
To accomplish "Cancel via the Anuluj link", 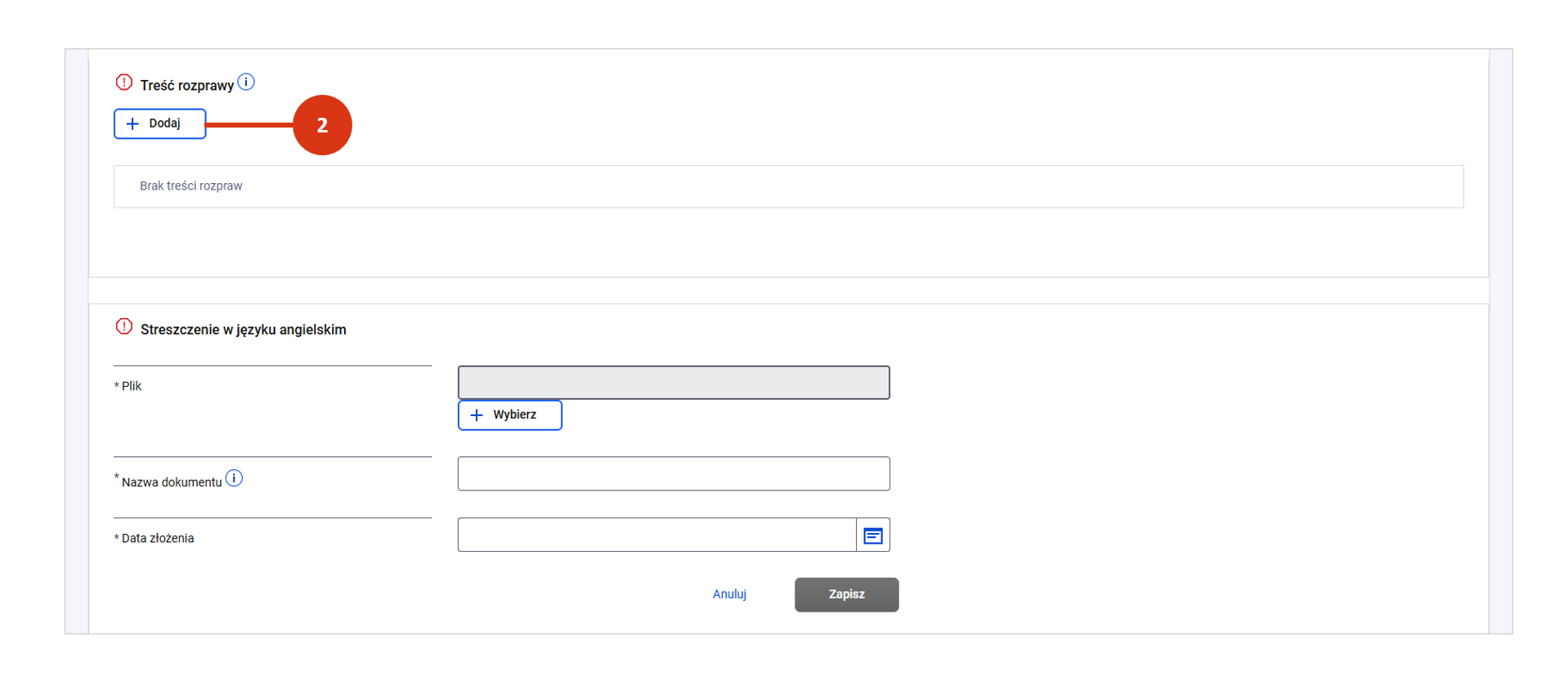I will tap(729, 594).
